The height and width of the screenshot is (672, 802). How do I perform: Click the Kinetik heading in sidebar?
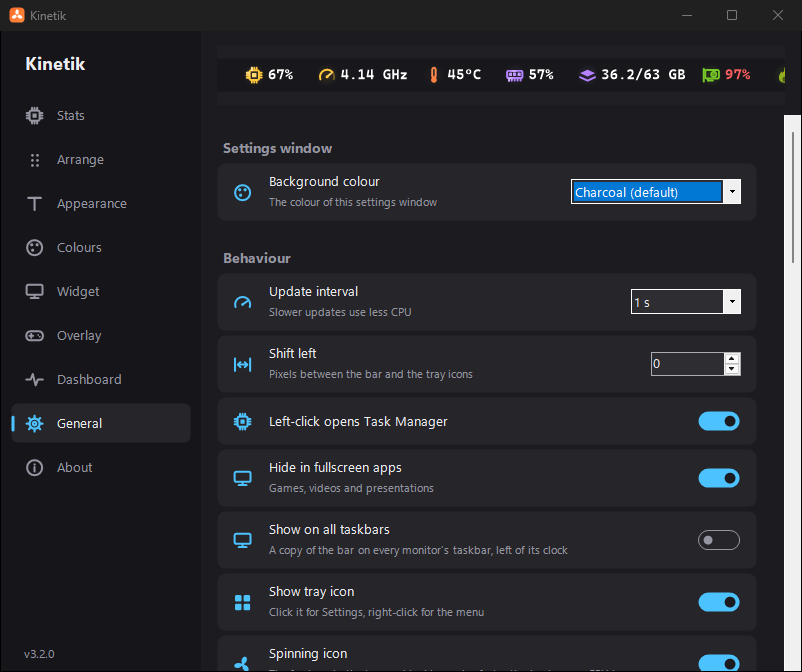point(55,64)
